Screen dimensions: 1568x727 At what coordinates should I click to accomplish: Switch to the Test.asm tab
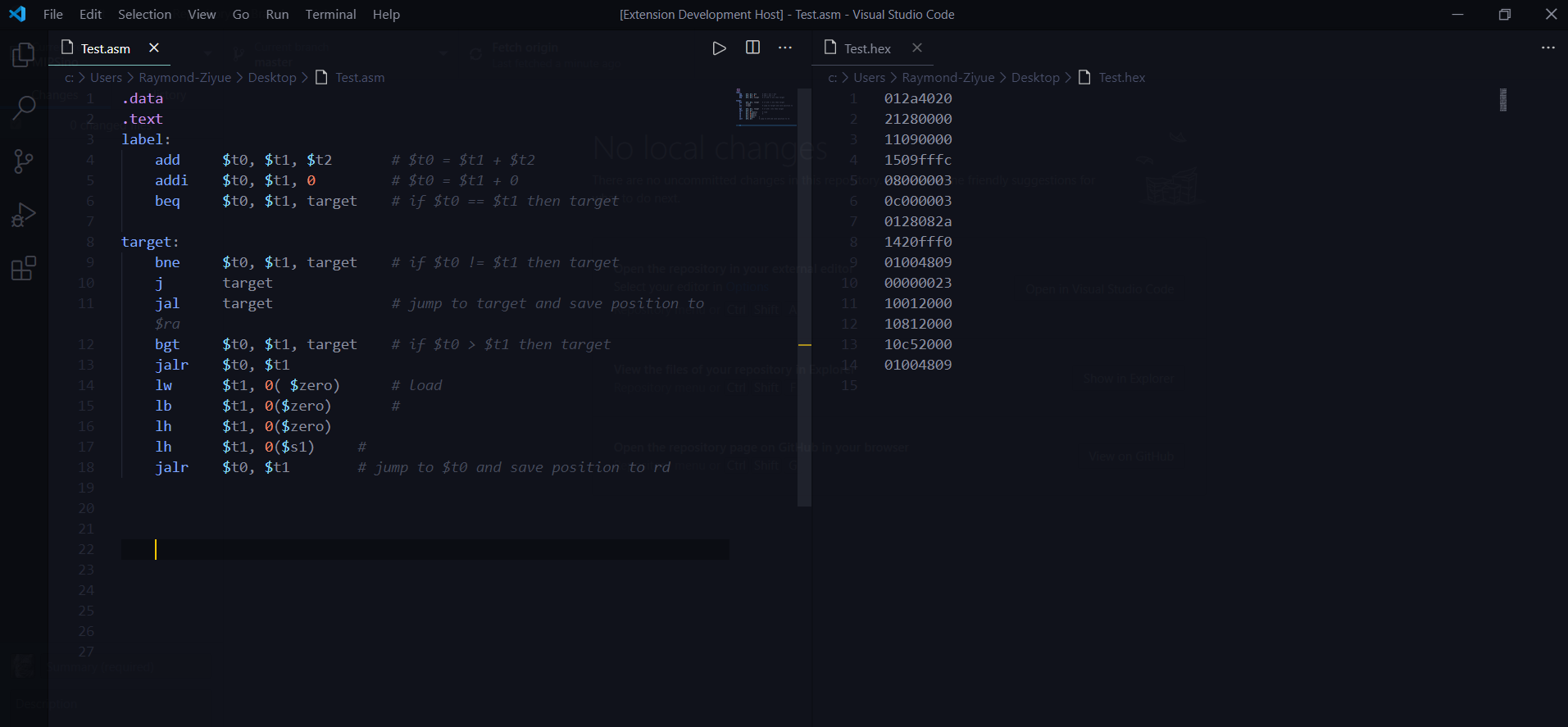click(x=106, y=48)
